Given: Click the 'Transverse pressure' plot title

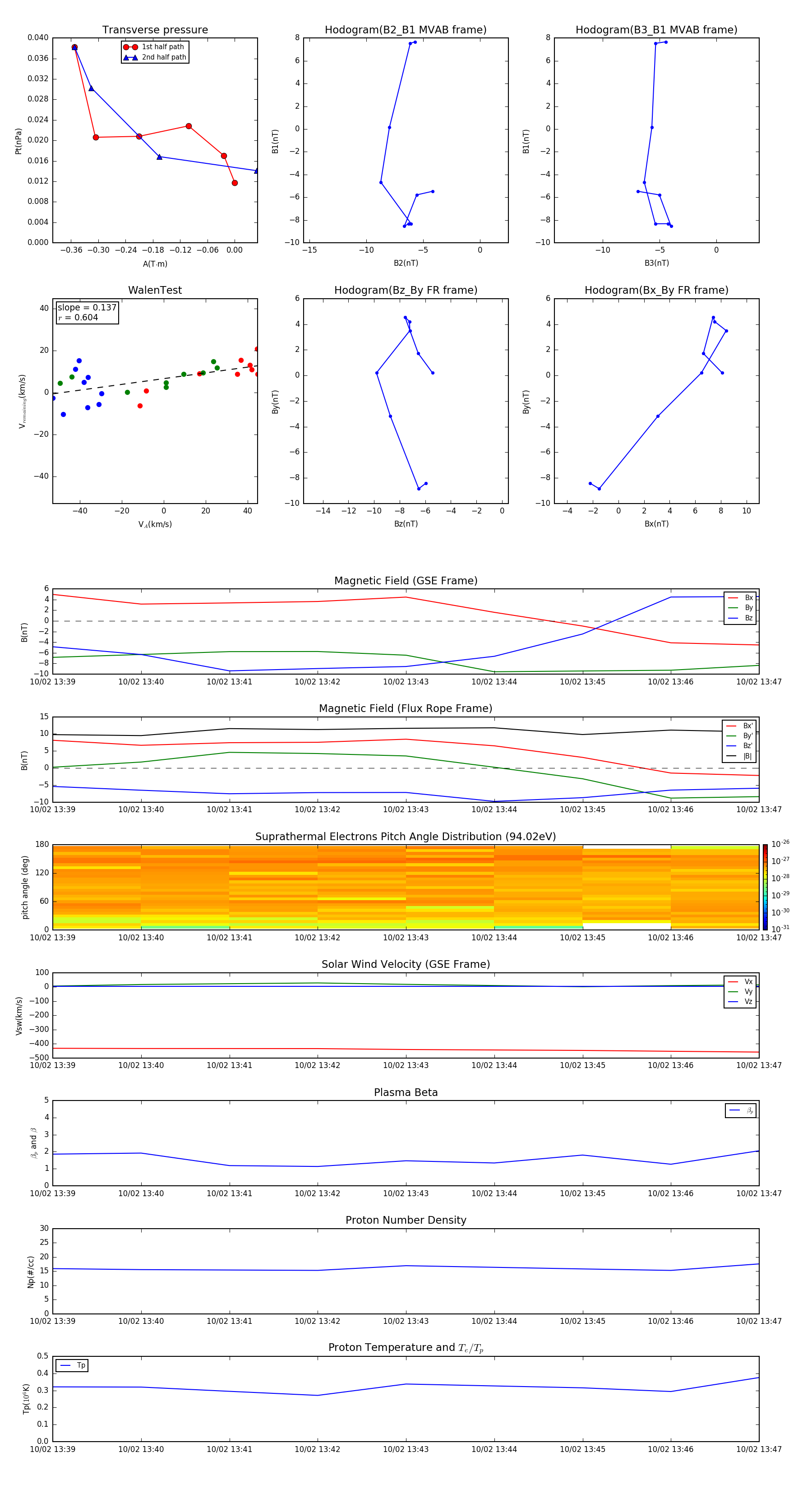Looking at the screenshot, I should 155,30.
